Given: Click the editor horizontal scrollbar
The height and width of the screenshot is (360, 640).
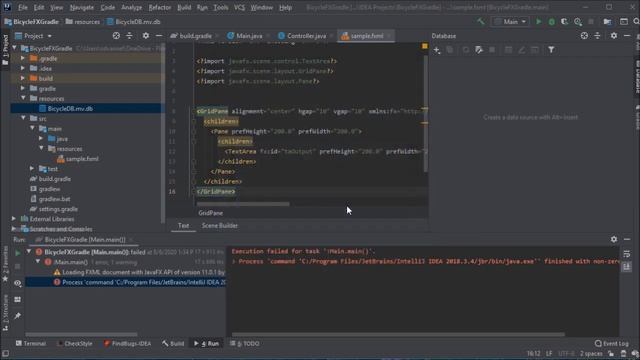Looking at the screenshot, I should pyautogui.click(x=243, y=204).
